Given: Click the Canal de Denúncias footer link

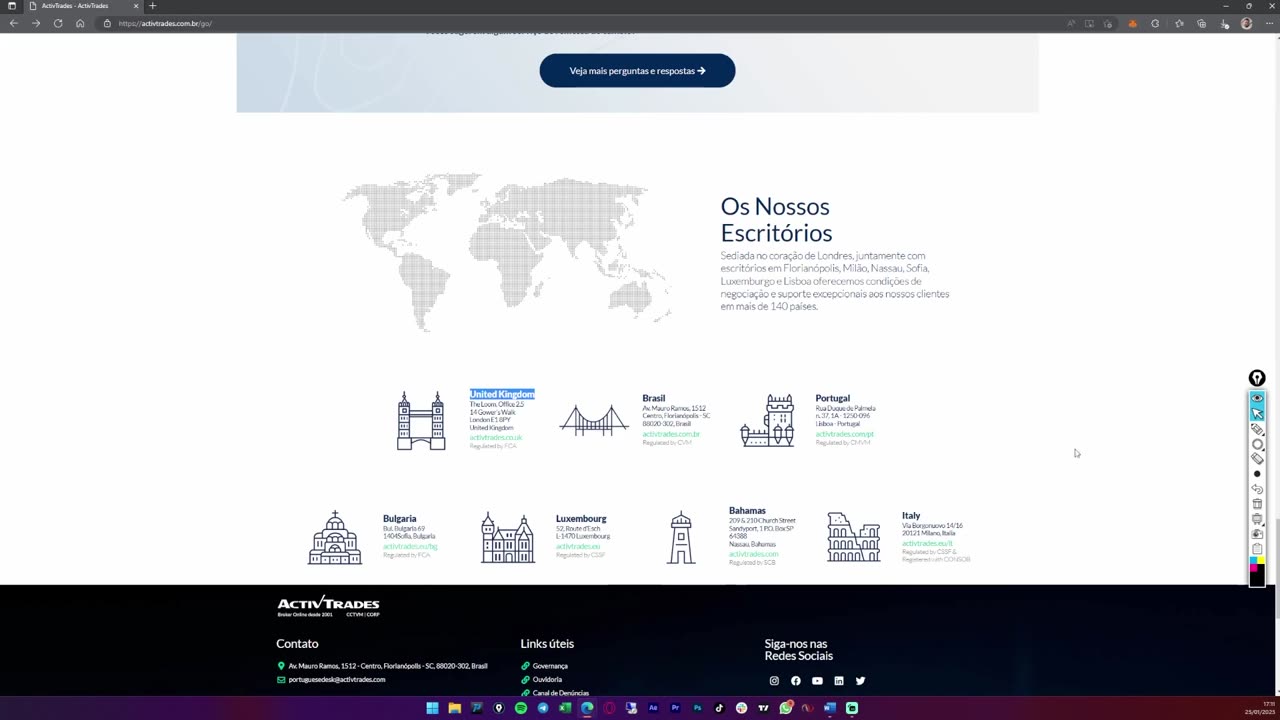Looking at the screenshot, I should [561, 693].
